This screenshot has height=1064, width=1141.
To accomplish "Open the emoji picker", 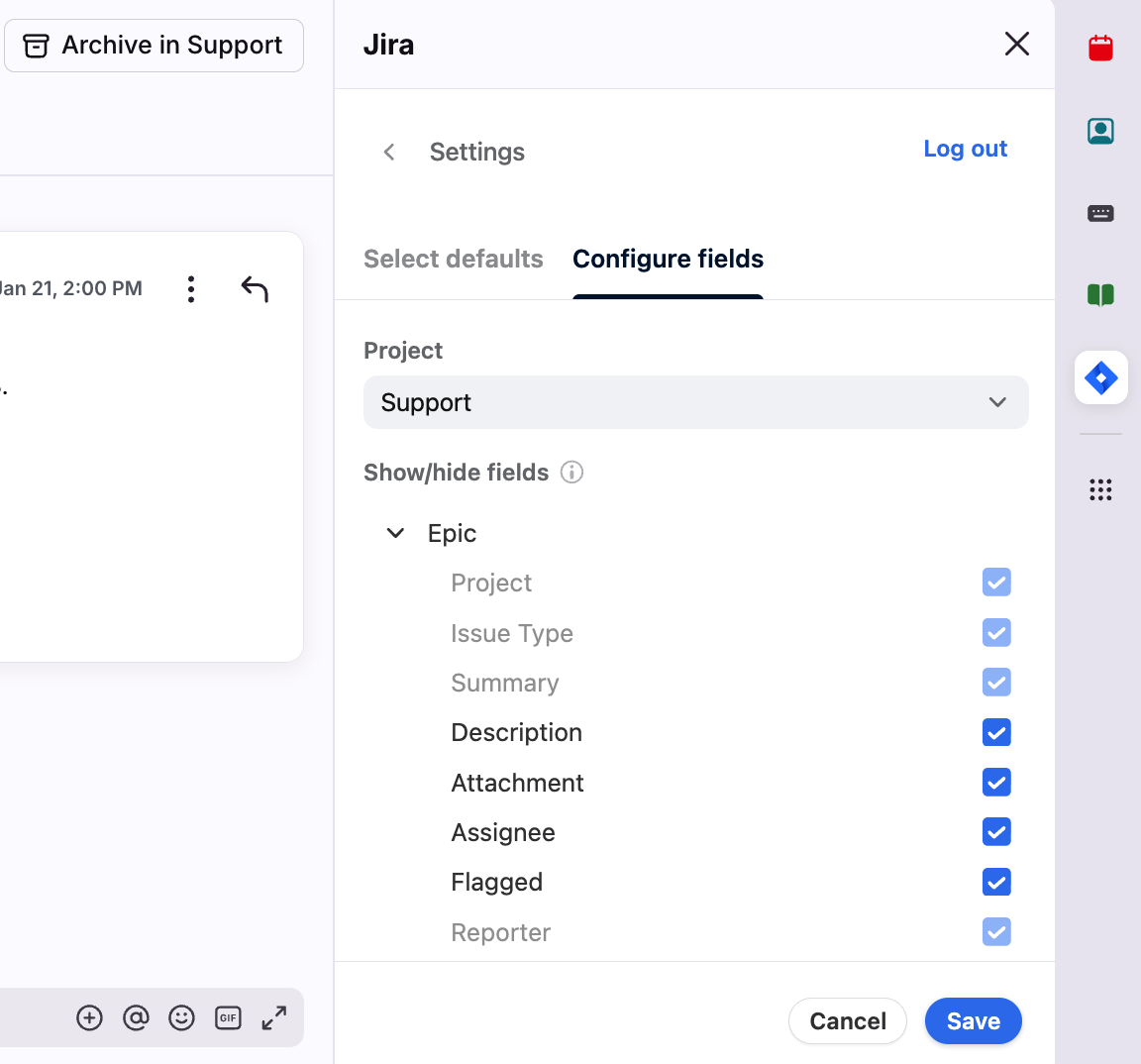I will click(x=181, y=1017).
